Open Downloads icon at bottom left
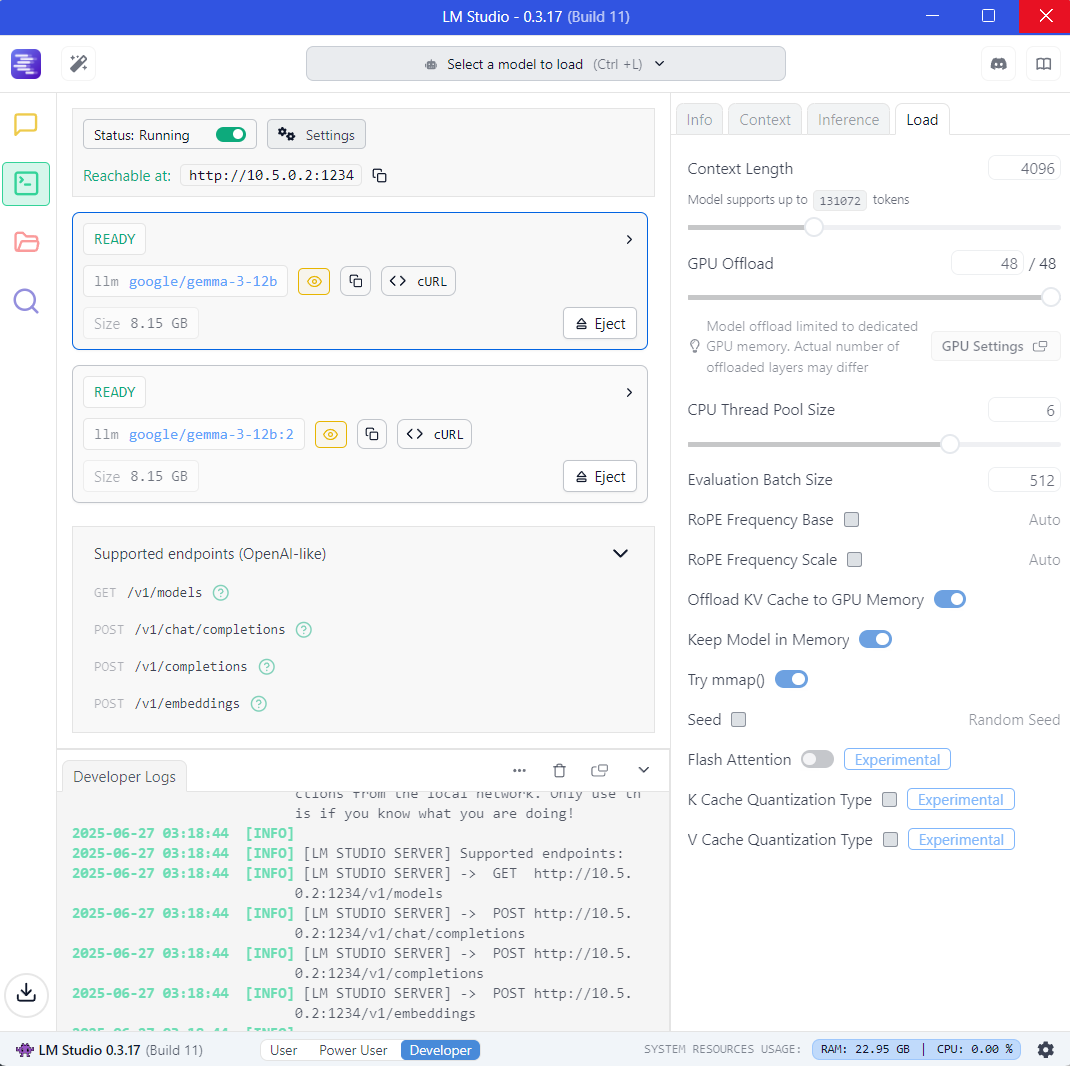This screenshot has height=1066, width=1070. (x=27, y=992)
